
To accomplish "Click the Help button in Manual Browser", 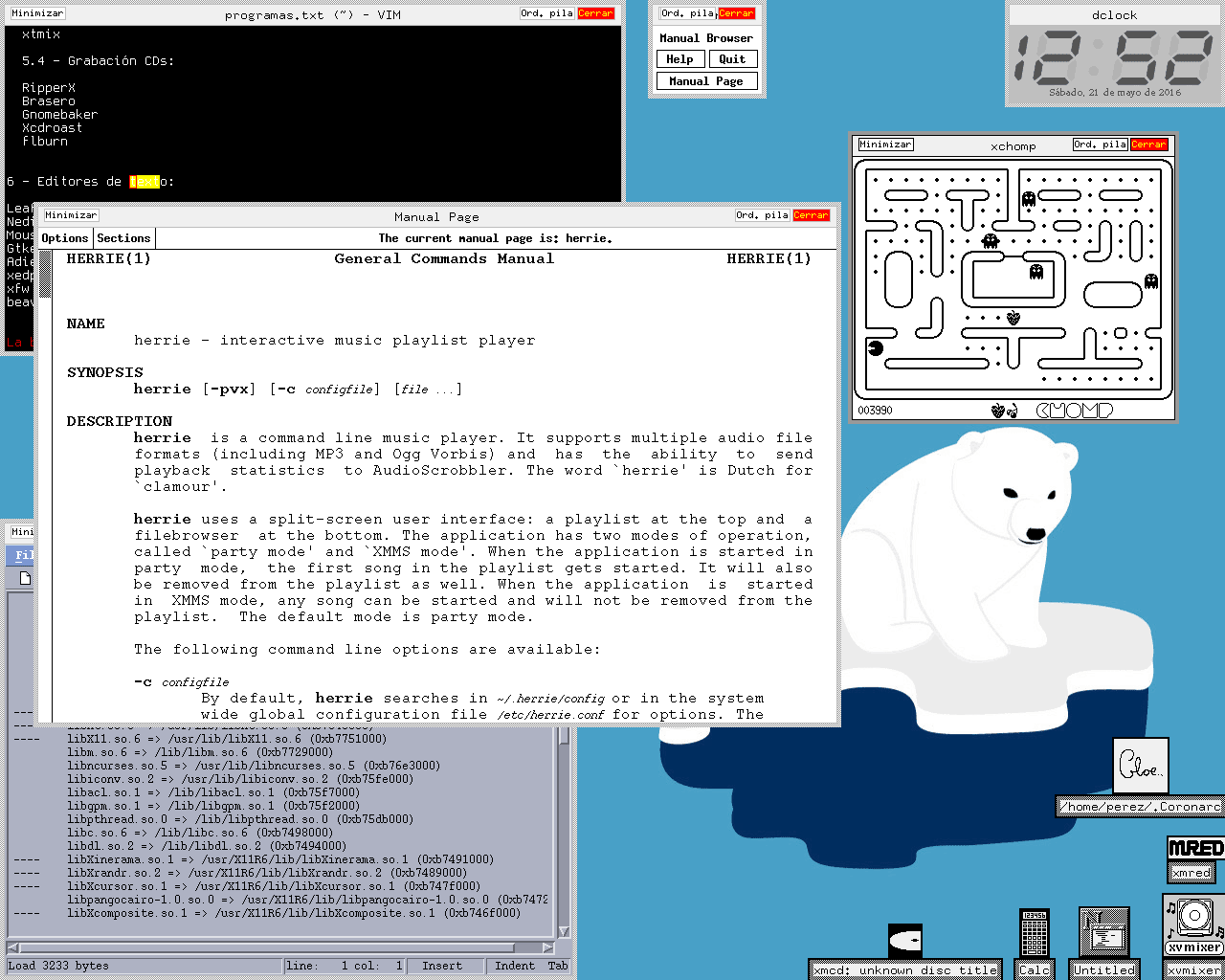I will point(679,59).
